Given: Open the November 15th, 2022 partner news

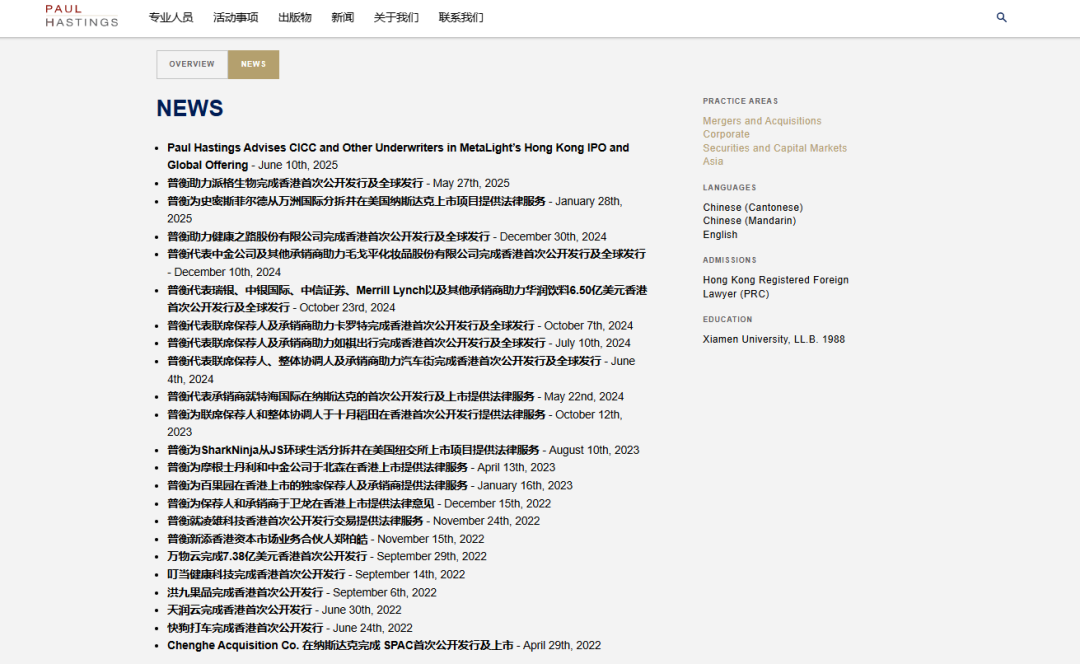Looking at the screenshot, I should pos(267,539).
